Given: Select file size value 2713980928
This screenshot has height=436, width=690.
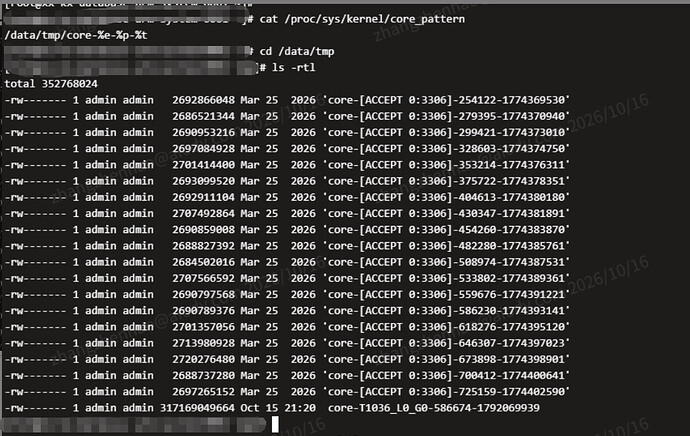Looking at the screenshot, I should tap(203, 343).
